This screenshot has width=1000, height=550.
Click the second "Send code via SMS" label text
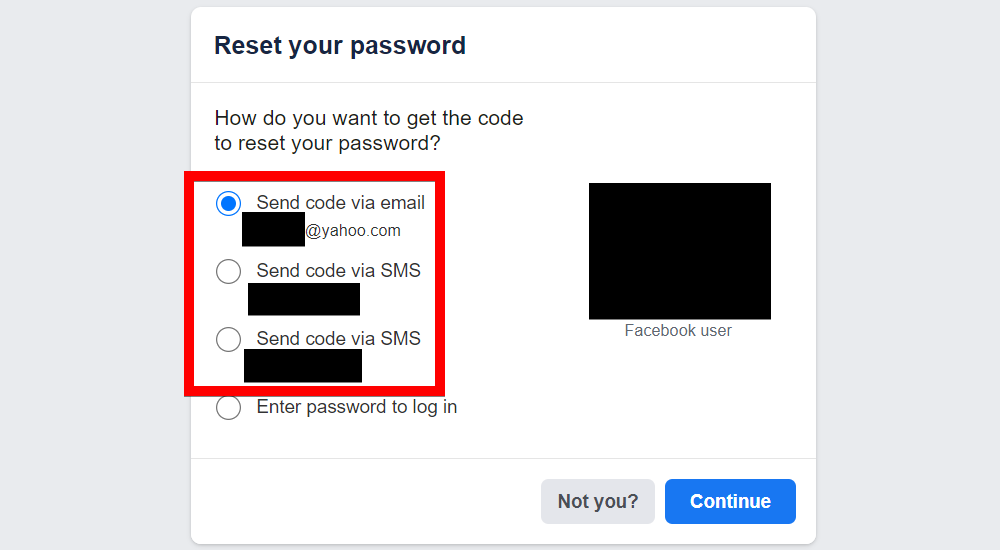(338, 339)
